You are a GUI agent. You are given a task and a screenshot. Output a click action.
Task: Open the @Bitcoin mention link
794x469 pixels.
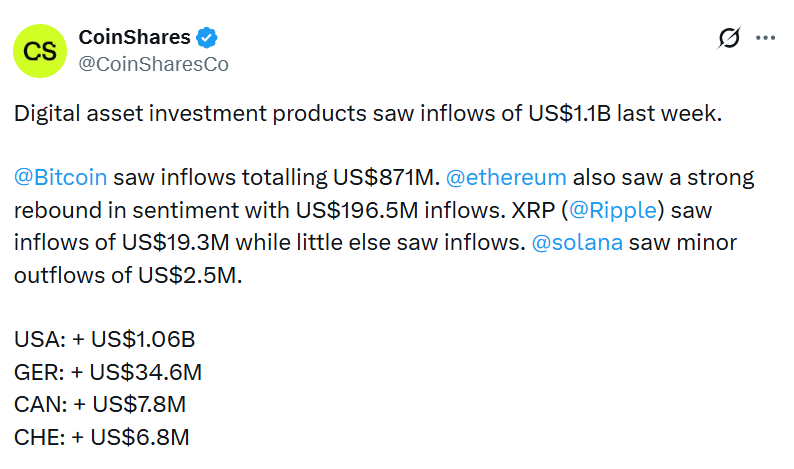60,178
